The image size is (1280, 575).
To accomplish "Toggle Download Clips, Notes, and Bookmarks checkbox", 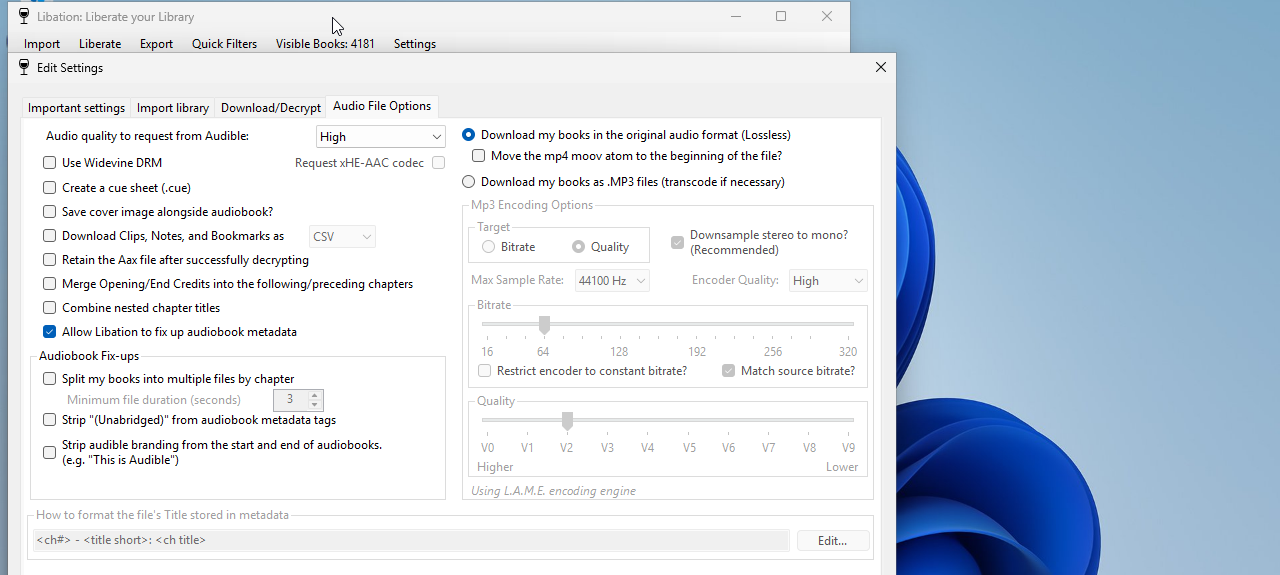I will pyautogui.click(x=49, y=236).
